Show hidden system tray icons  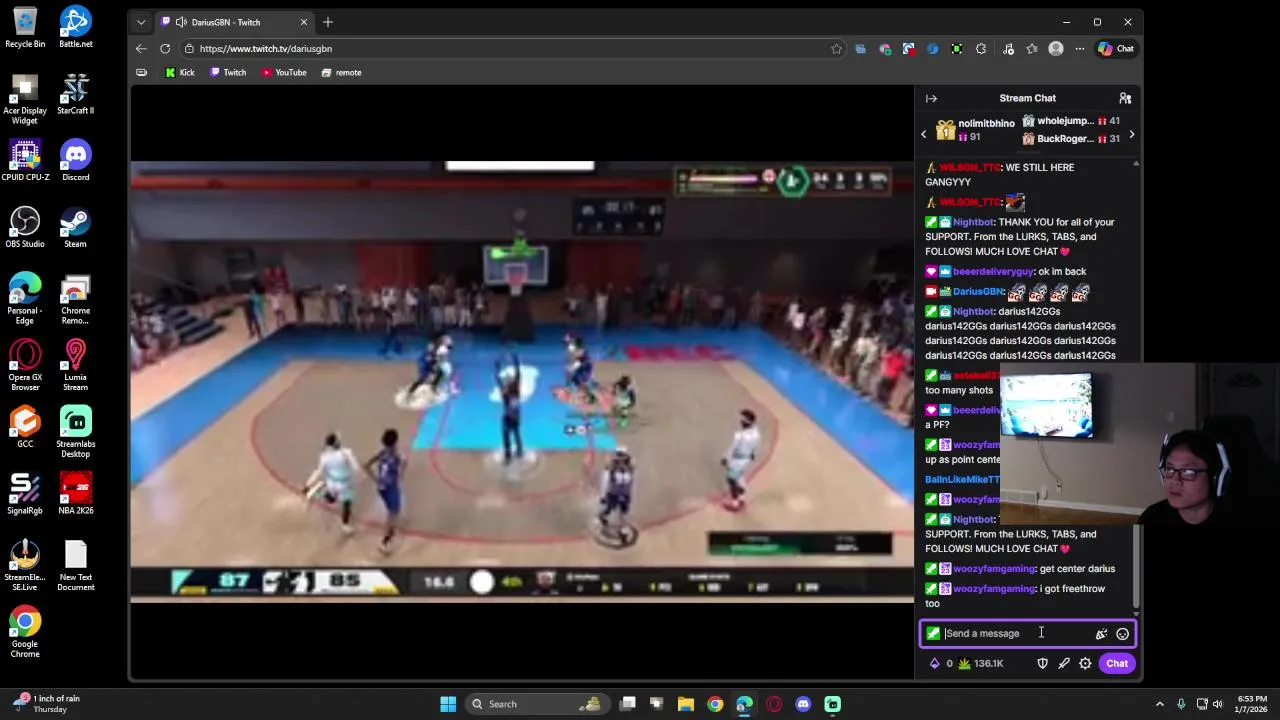click(1160, 704)
